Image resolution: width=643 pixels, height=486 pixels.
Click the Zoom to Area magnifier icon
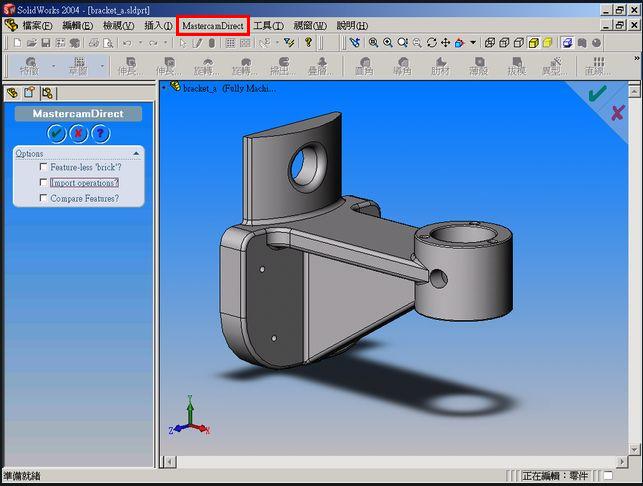pyautogui.click(x=388, y=42)
